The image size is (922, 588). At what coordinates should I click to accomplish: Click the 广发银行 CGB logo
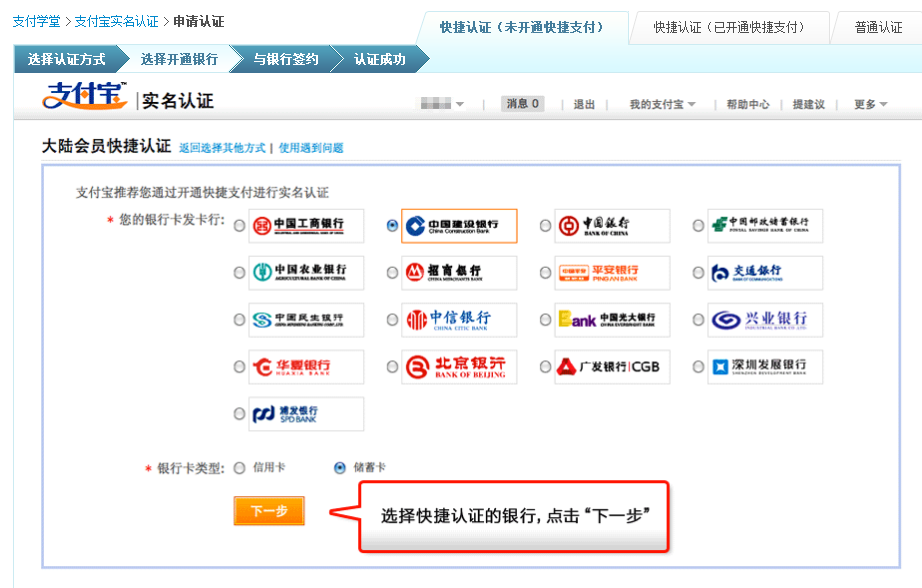pyautogui.click(x=612, y=367)
